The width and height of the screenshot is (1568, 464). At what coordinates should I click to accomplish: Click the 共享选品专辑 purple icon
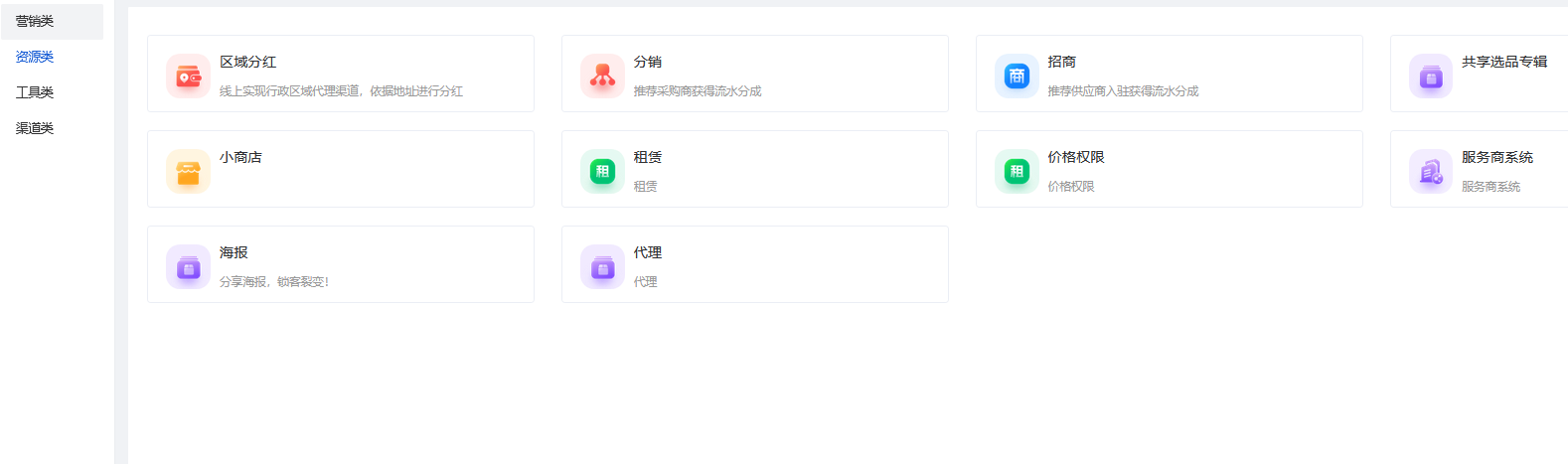tap(1431, 76)
